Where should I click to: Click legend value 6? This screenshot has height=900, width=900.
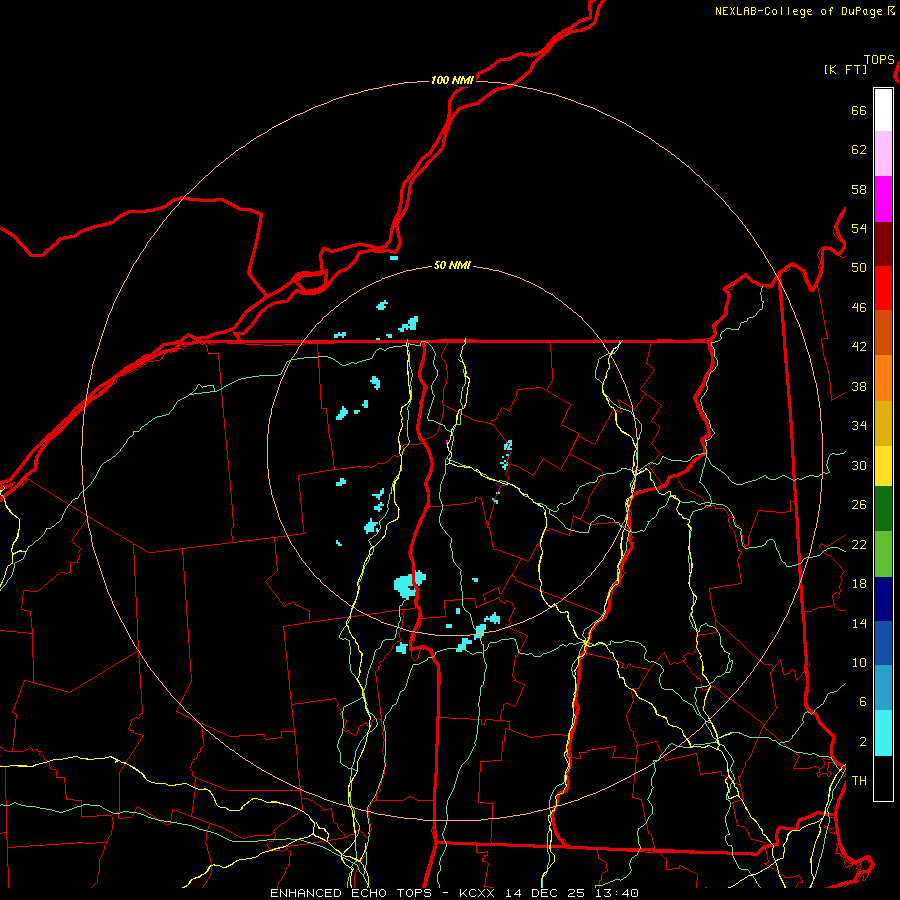pyautogui.click(x=863, y=702)
